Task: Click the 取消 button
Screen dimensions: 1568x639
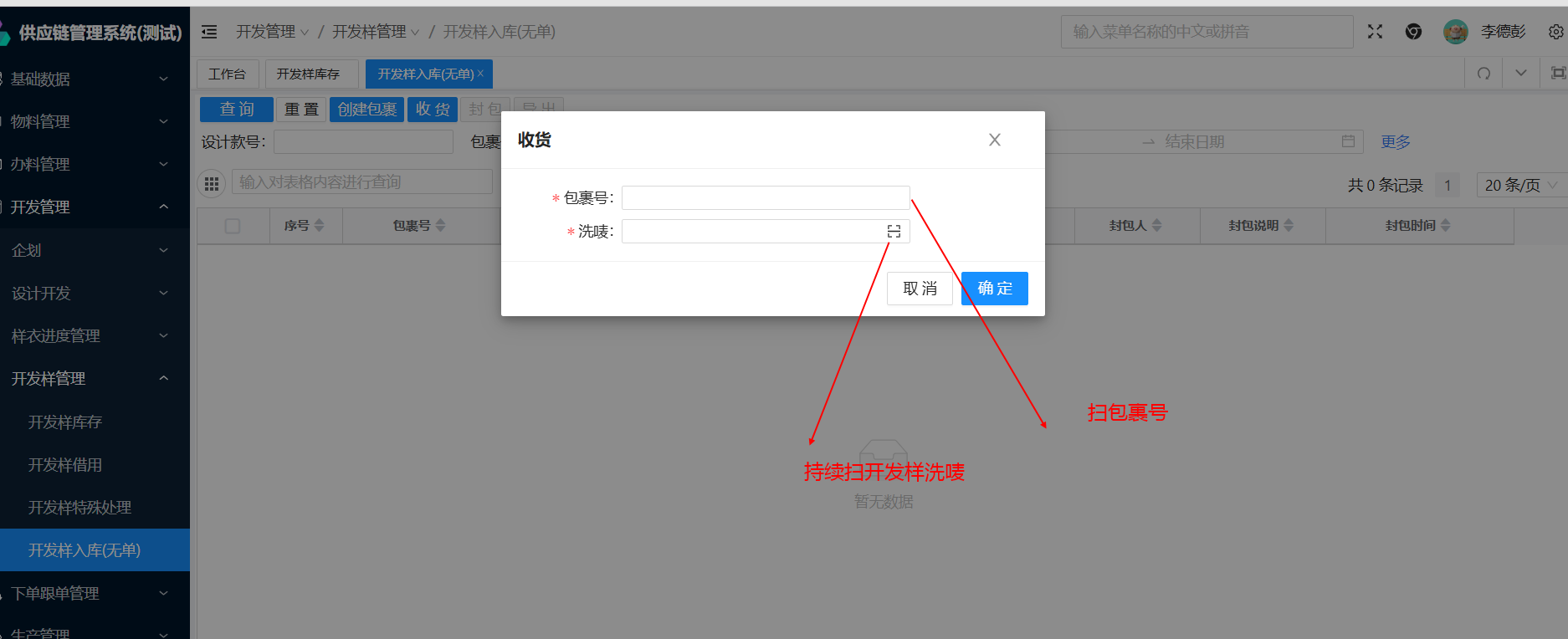Action: pyautogui.click(x=920, y=289)
